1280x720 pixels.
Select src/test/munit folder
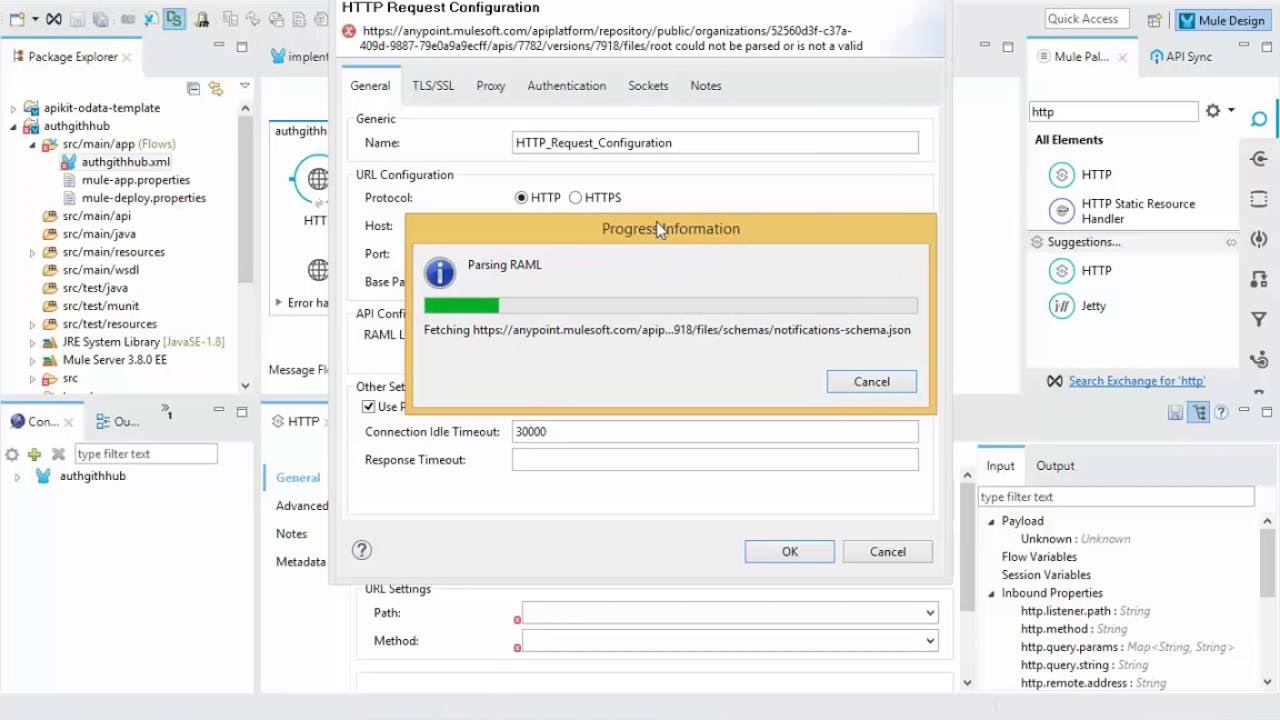pyautogui.click(x=100, y=306)
